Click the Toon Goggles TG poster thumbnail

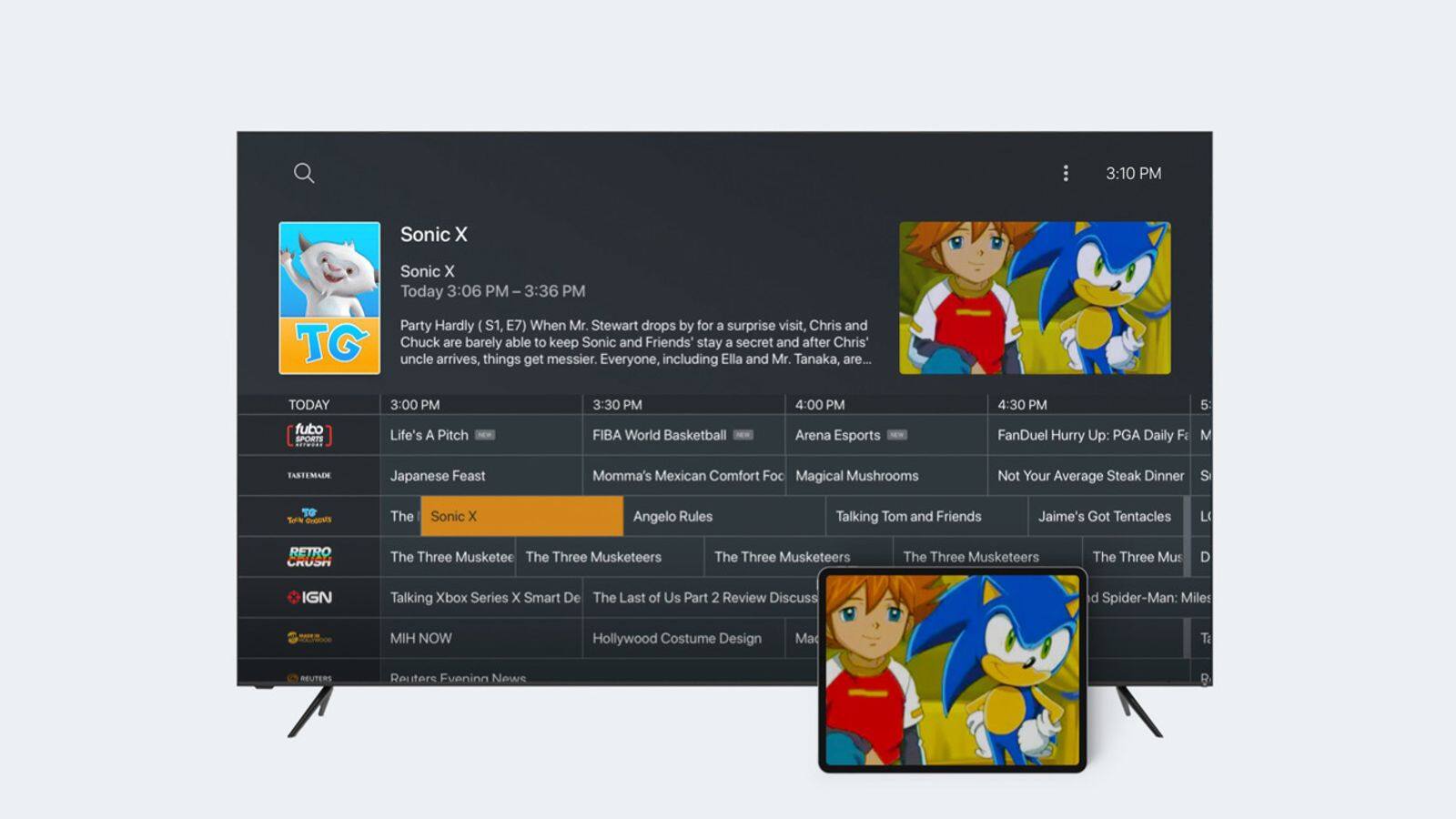pyautogui.click(x=329, y=298)
